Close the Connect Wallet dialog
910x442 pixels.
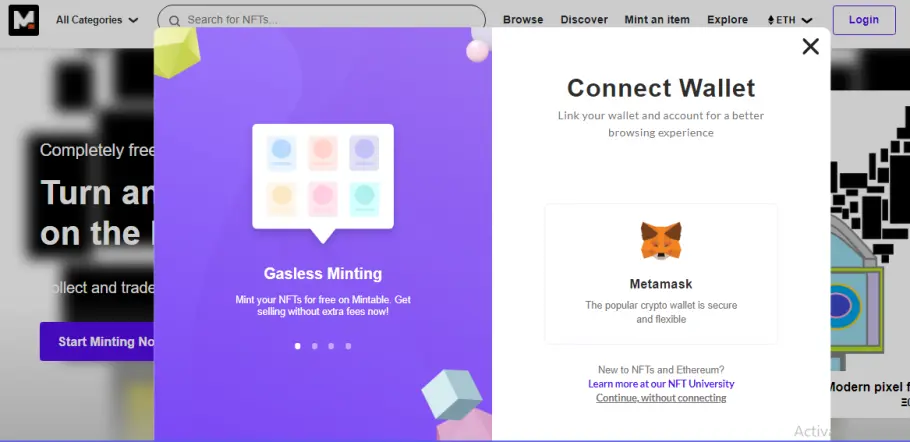coord(810,46)
